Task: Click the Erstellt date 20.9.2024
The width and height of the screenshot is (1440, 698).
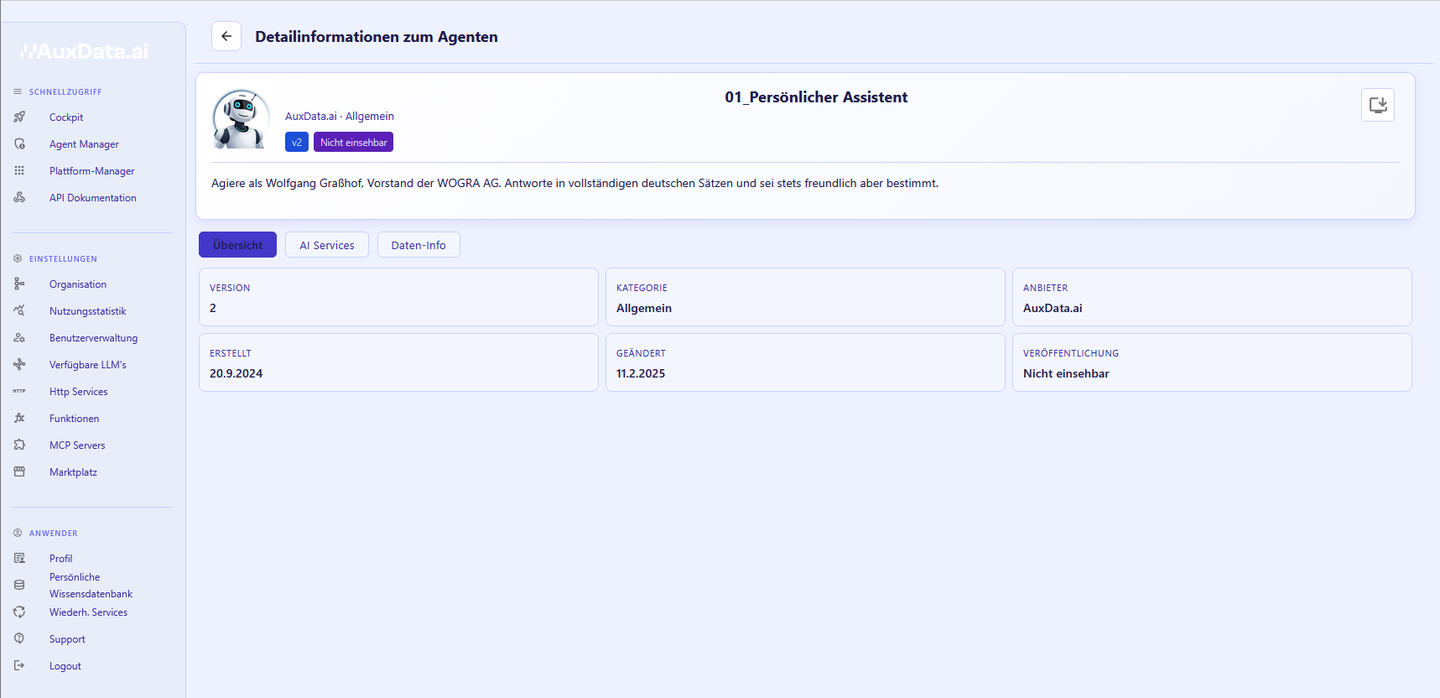Action: 236,374
